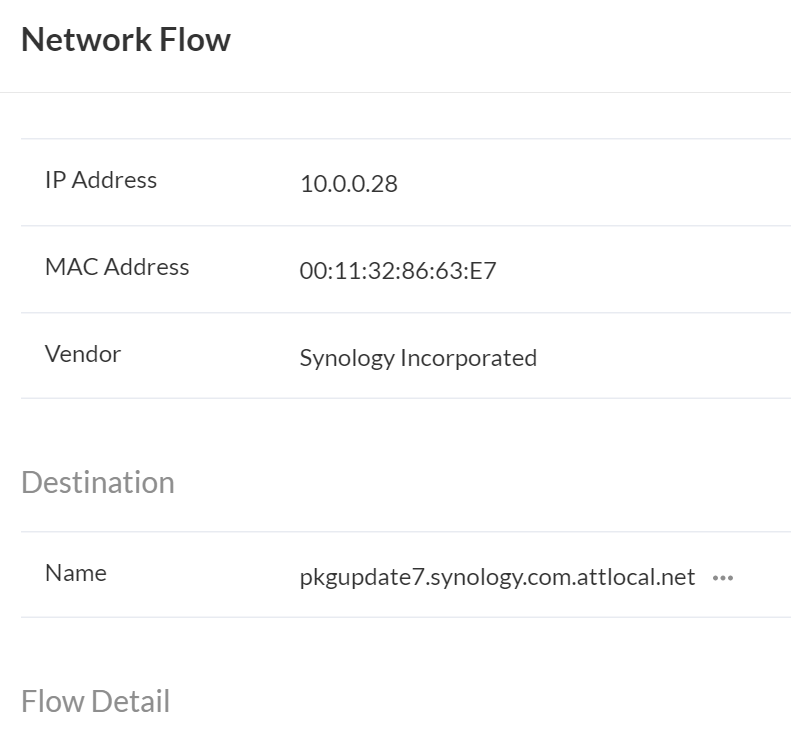
Task: Click the word Synology in vendor value
Action: tap(346, 358)
